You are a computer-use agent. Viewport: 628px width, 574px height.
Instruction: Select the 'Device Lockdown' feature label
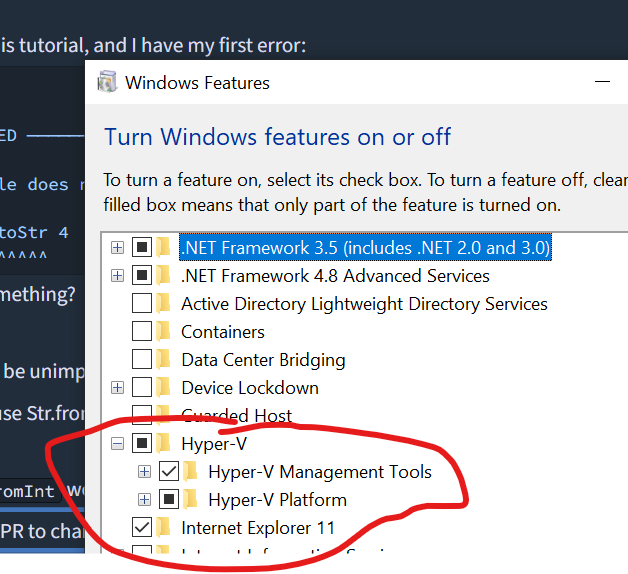coord(250,388)
